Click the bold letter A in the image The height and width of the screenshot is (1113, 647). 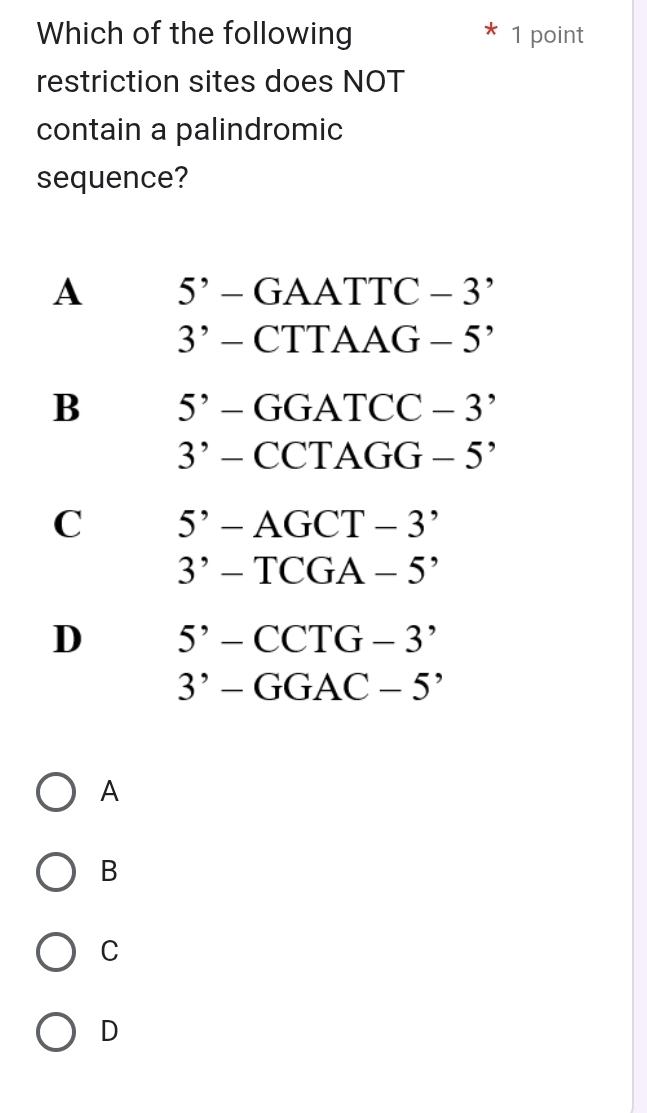(x=68, y=292)
